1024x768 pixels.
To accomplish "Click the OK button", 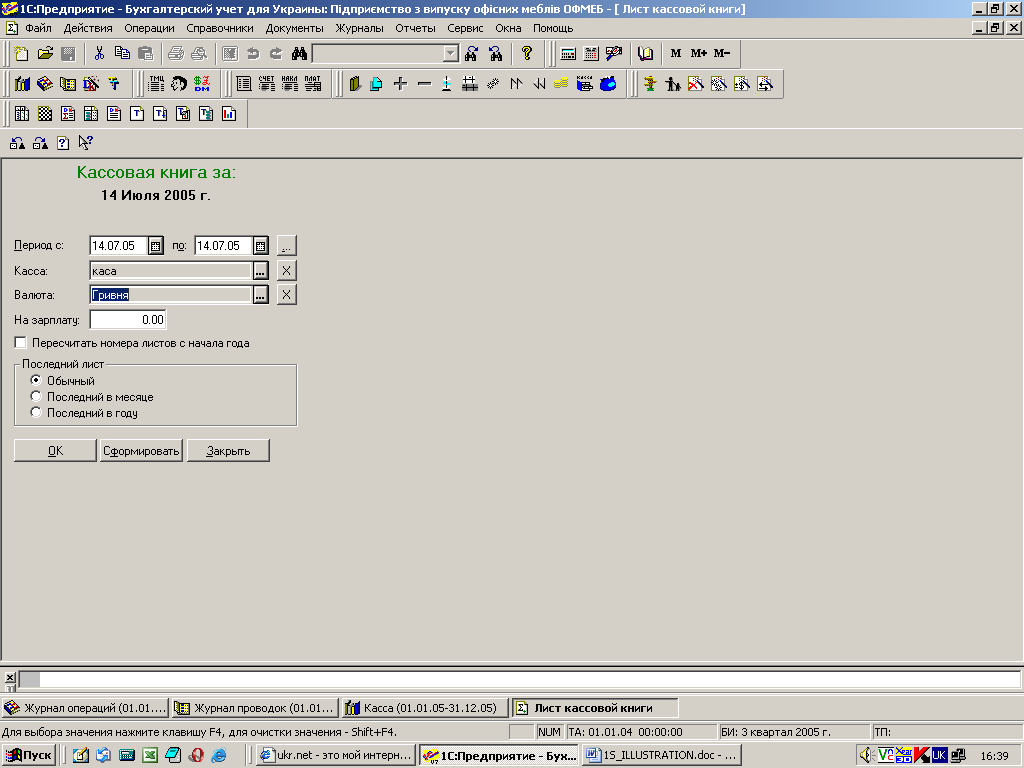I will 55,451.
